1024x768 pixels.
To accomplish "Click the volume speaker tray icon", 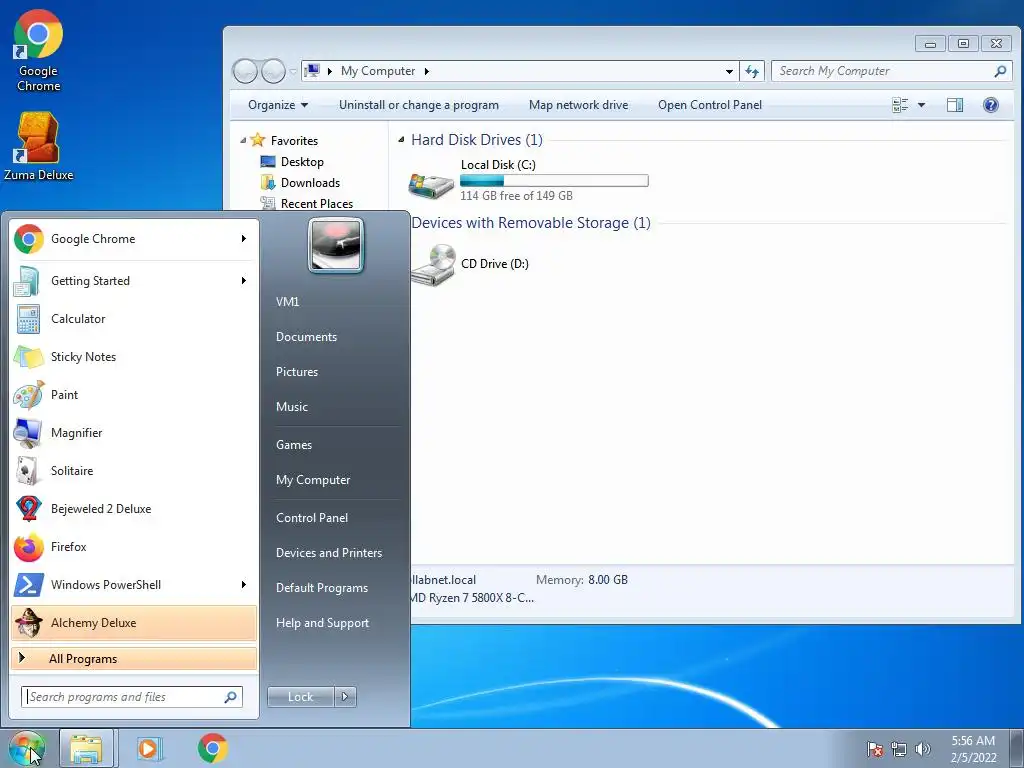I will [x=923, y=748].
